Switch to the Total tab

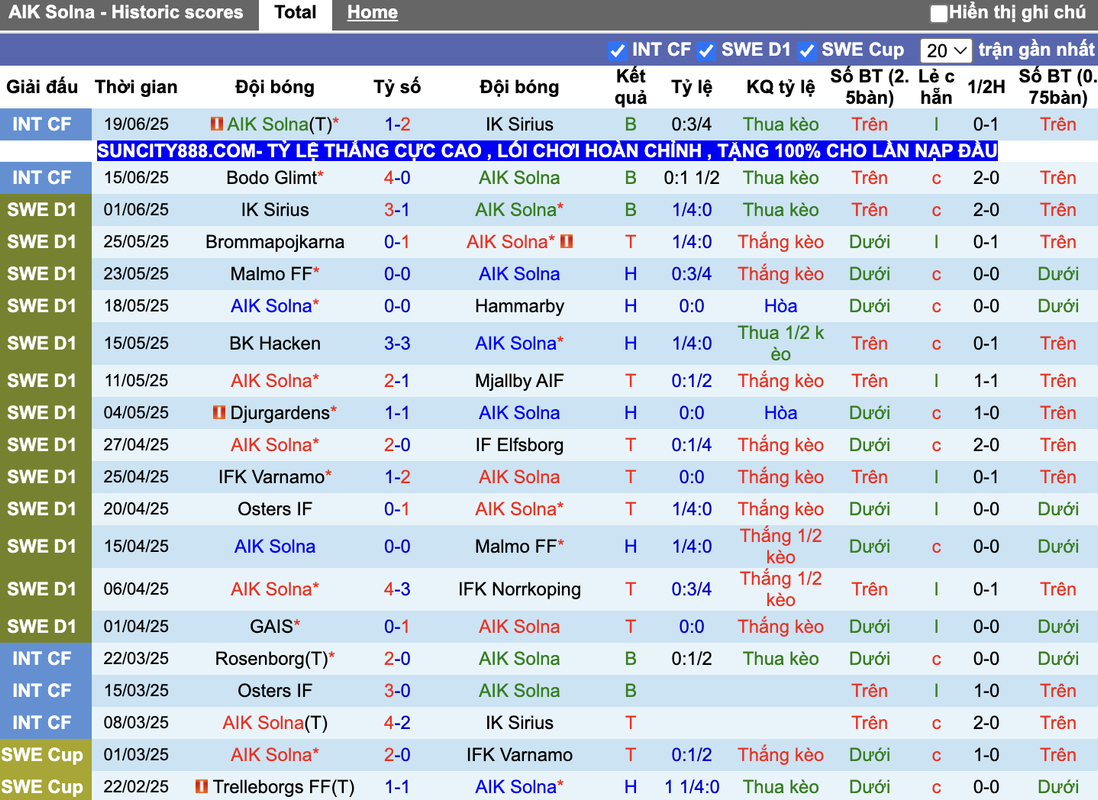[295, 13]
